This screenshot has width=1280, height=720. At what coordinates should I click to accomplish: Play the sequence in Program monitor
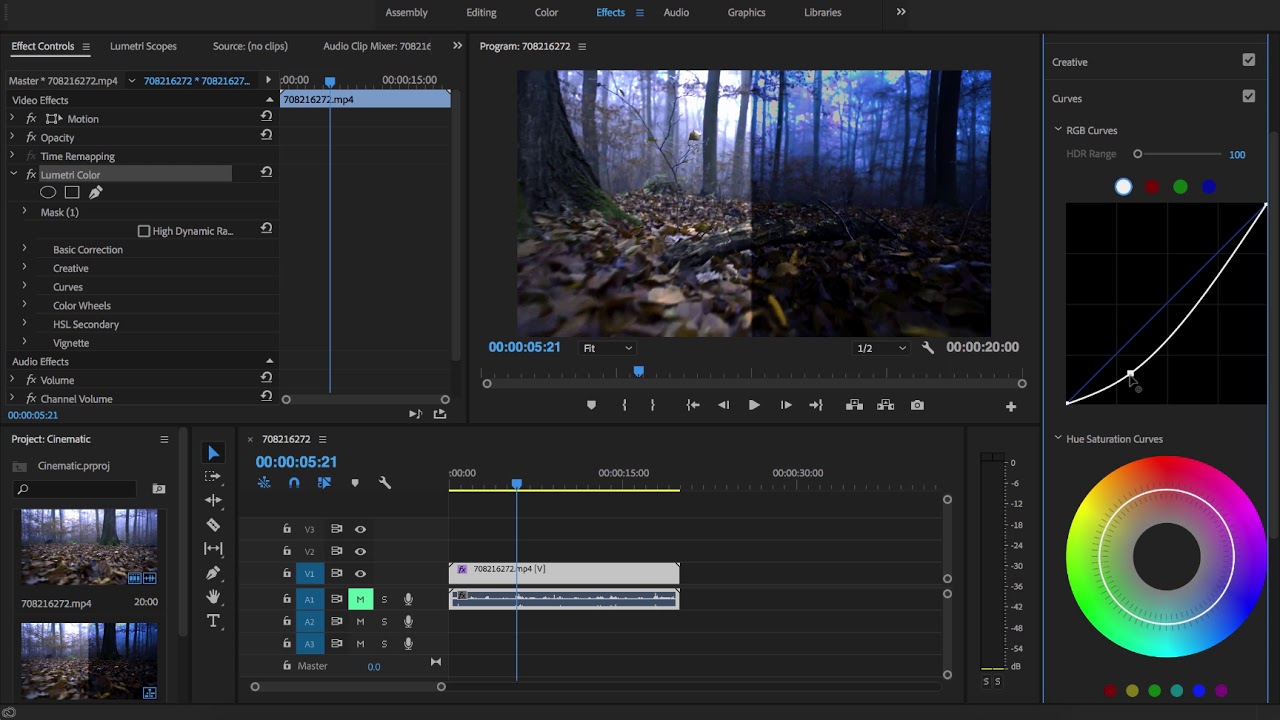pos(754,405)
